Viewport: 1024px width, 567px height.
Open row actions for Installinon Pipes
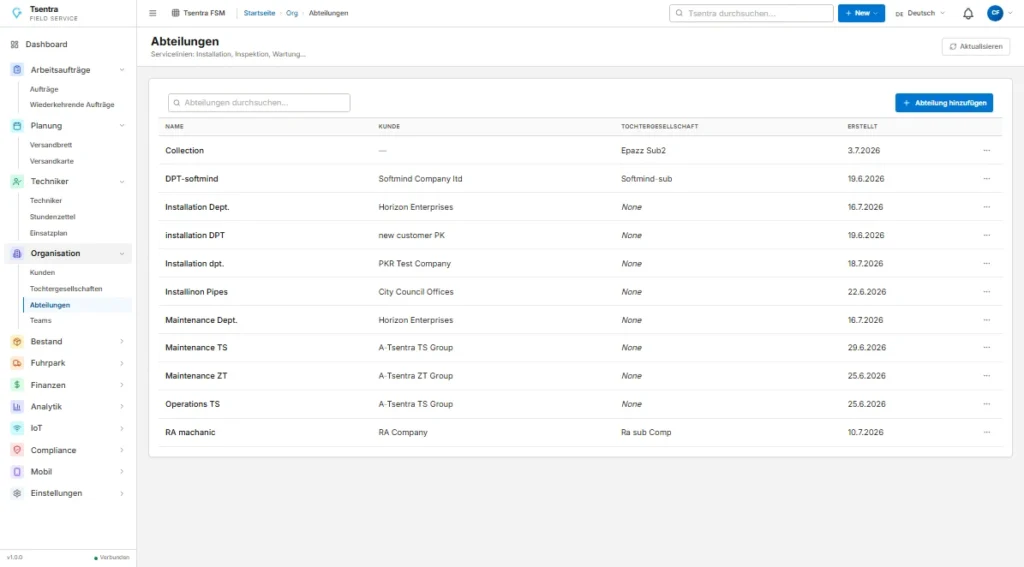coord(986,292)
